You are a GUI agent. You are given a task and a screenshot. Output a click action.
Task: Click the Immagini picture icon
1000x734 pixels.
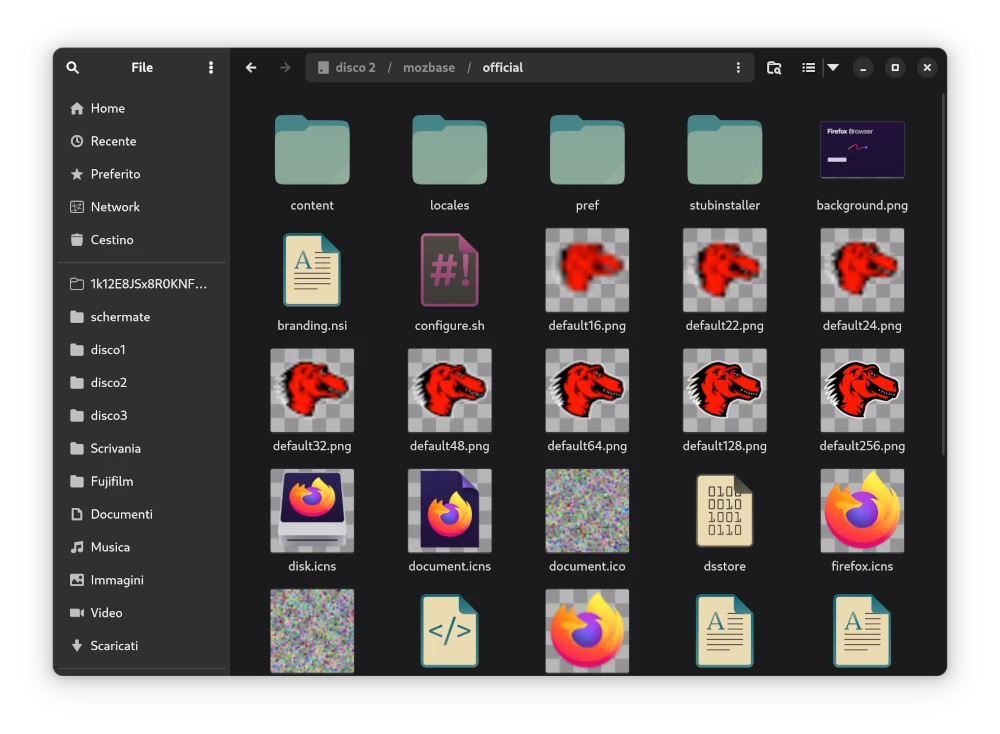tap(77, 580)
